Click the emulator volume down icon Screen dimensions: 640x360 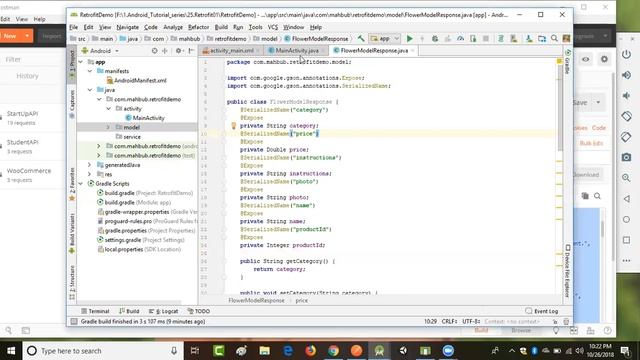point(626,96)
